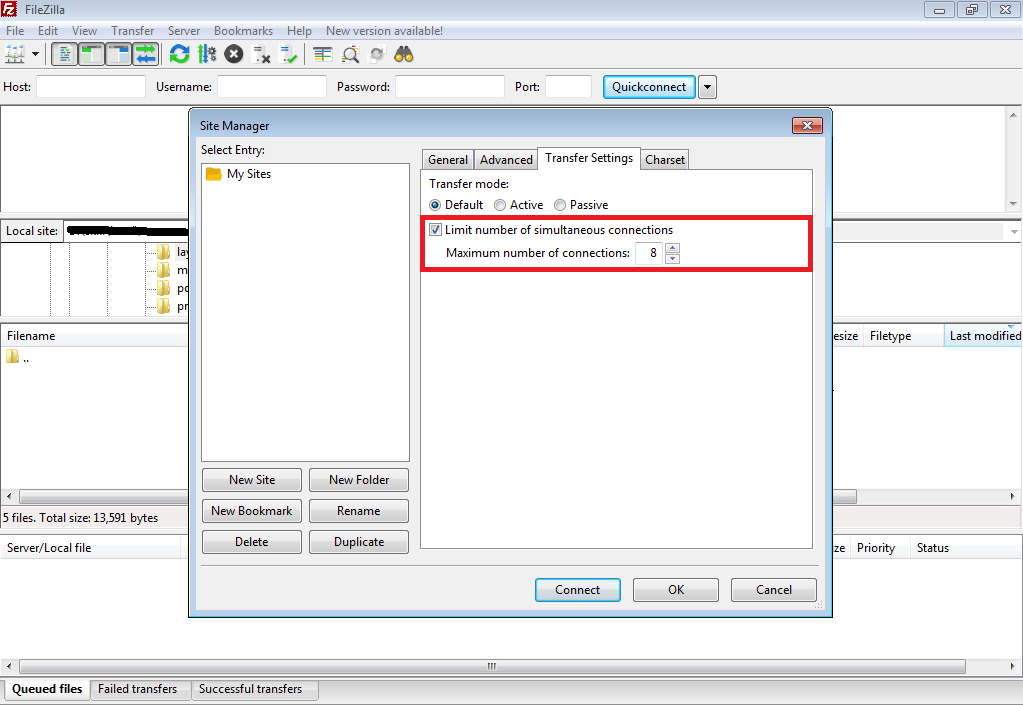The image size is (1023, 705).
Task: Click the Duplicate button
Action: click(359, 542)
